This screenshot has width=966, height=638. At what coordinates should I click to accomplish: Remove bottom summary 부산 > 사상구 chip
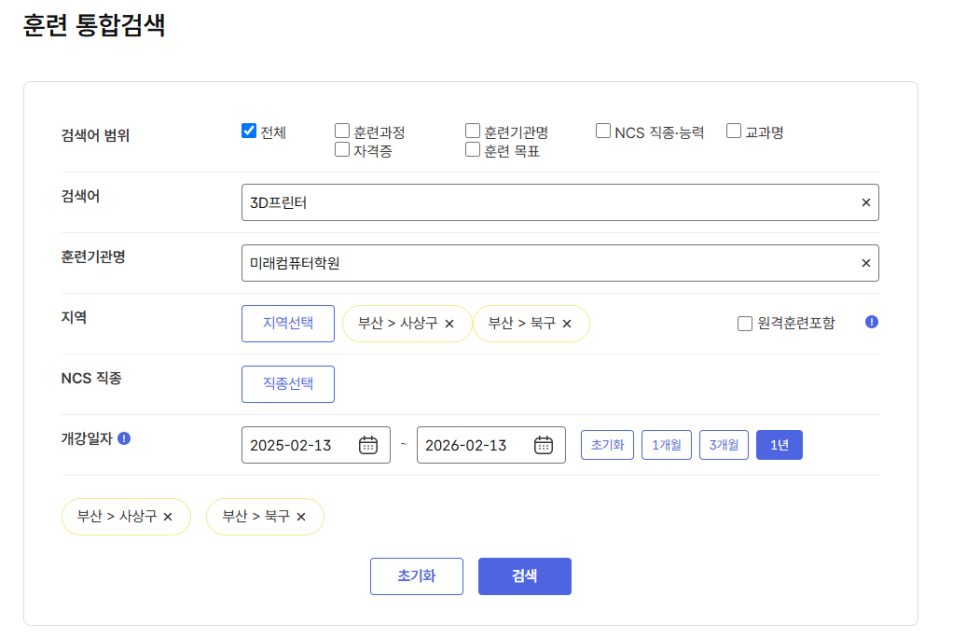[168, 517]
